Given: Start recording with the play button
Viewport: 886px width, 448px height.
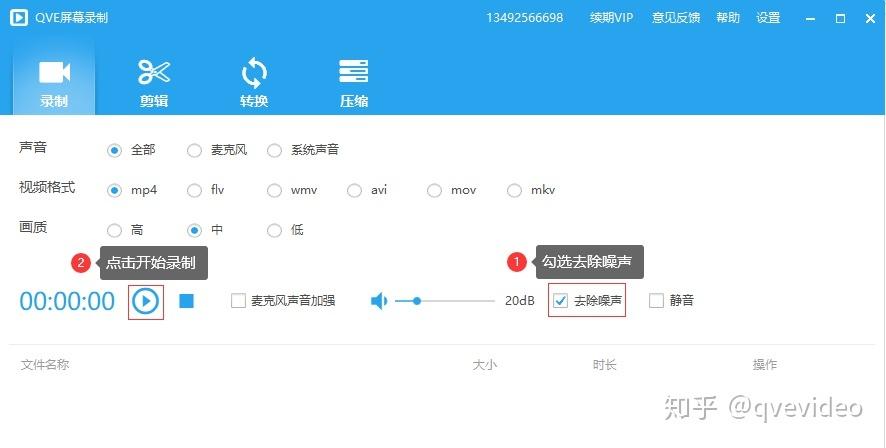Looking at the screenshot, I should click(x=146, y=301).
